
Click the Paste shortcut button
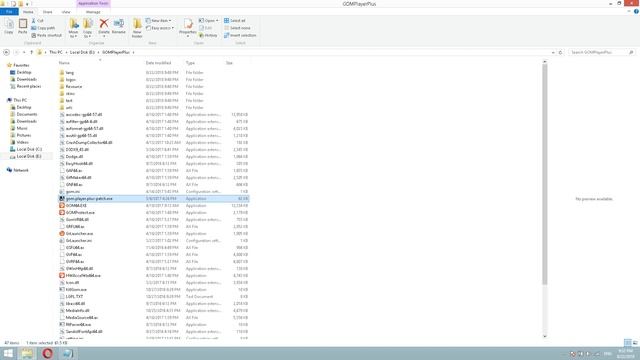(47, 35)
